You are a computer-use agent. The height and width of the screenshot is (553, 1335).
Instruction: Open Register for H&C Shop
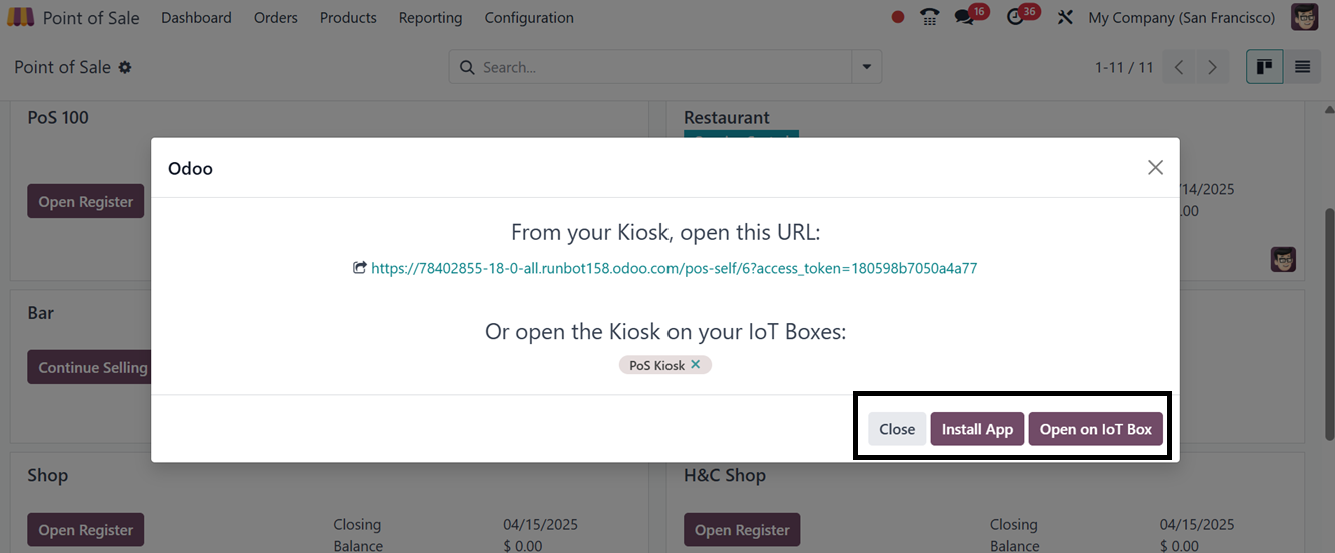(743, 530)
